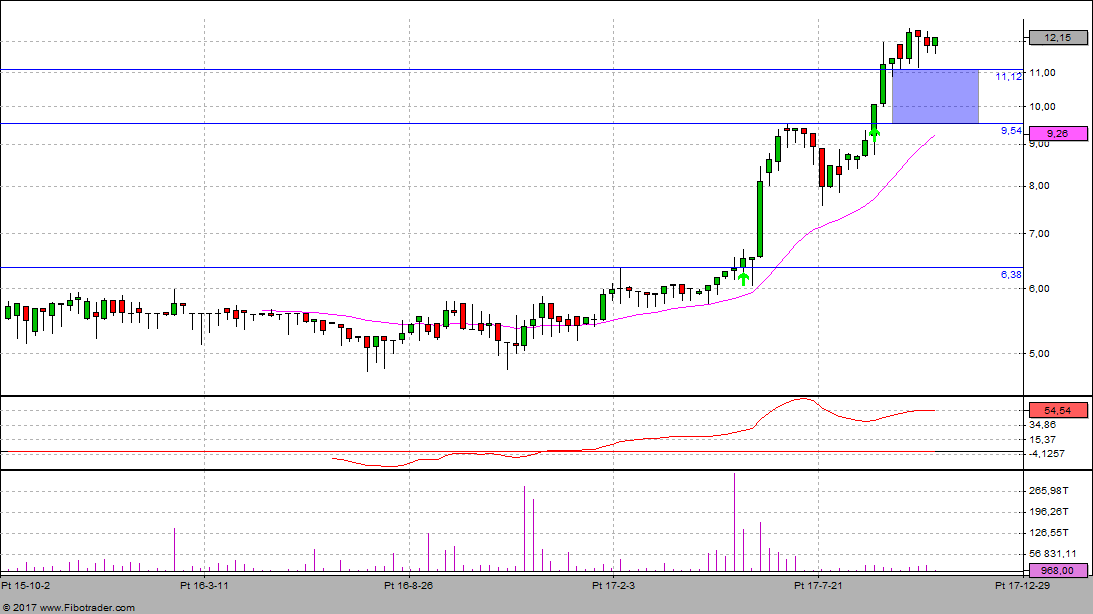Click the tallest volume bar in the volume panel

734,522
